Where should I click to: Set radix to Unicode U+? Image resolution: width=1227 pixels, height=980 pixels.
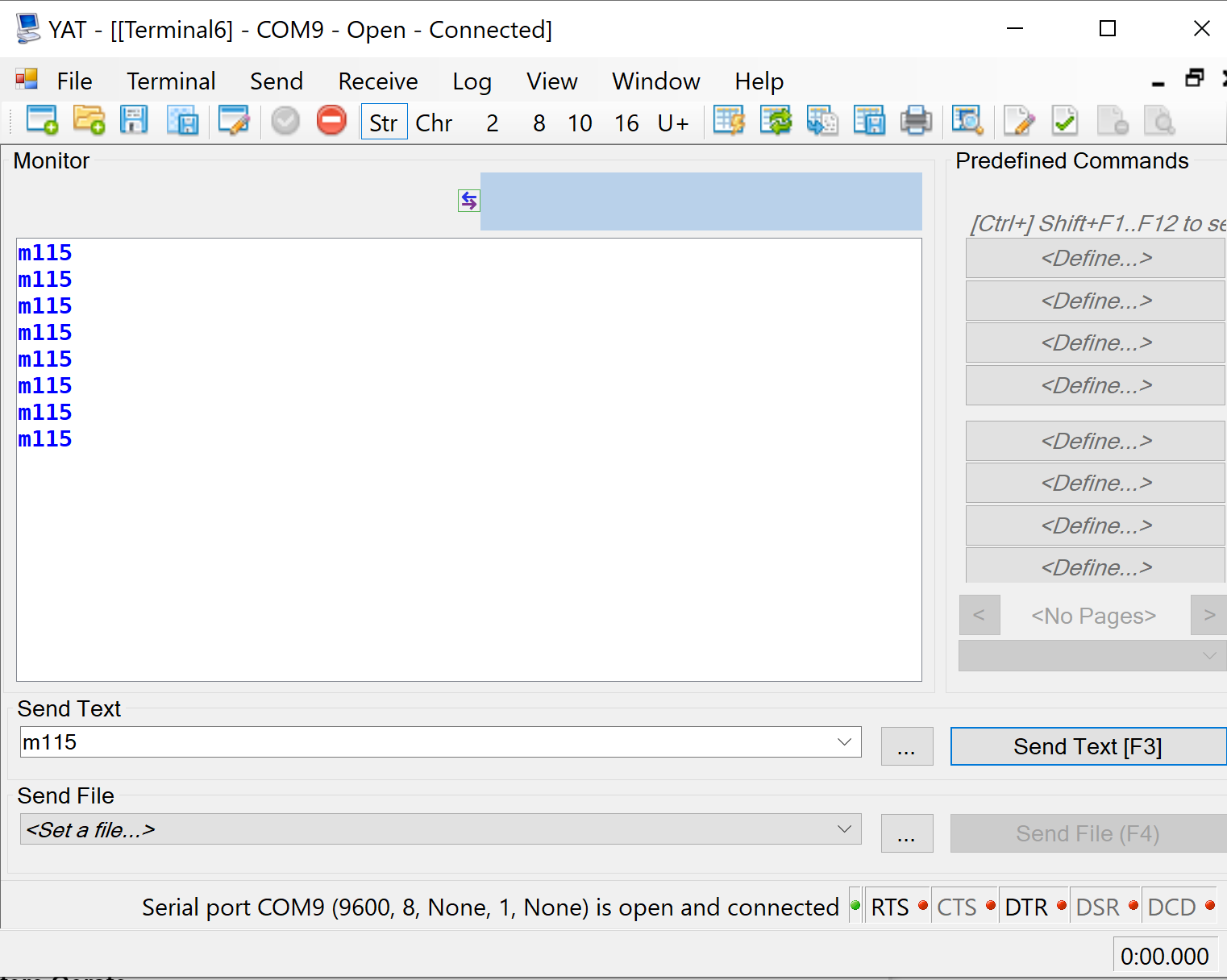[674, 122]
